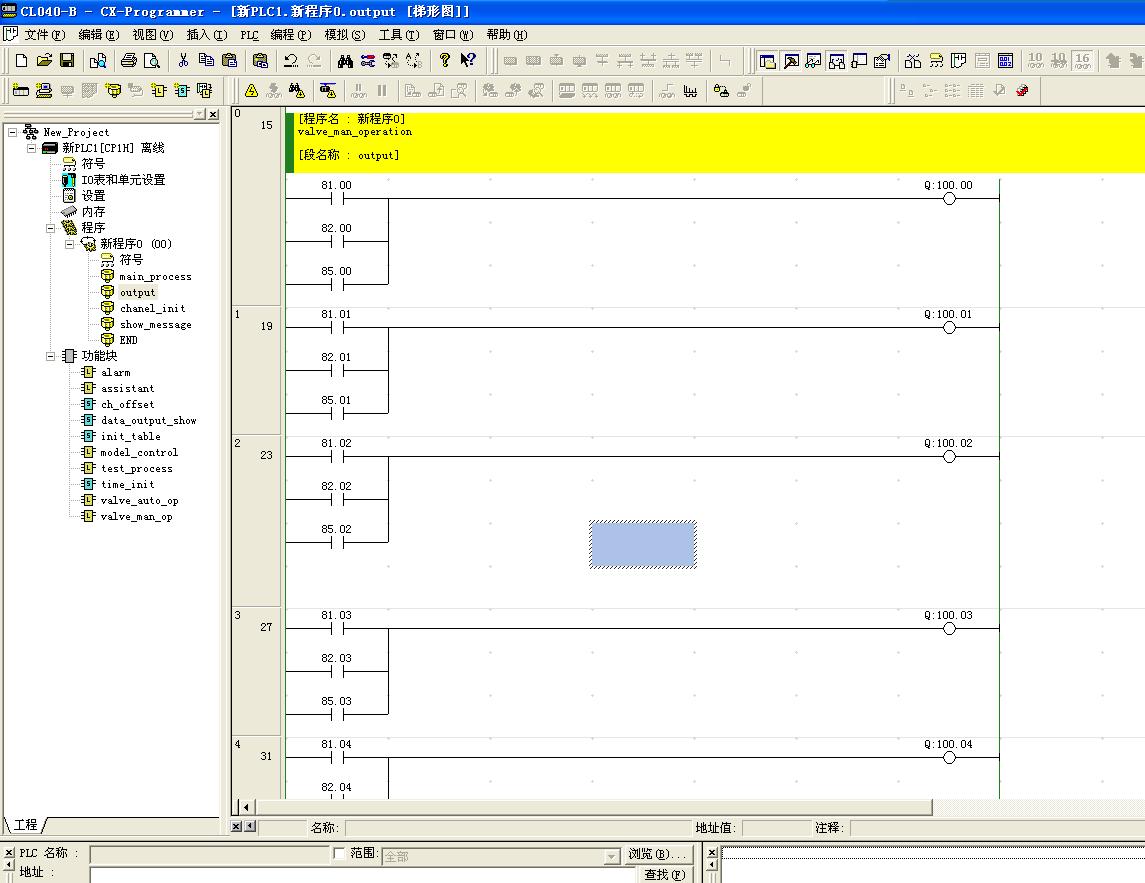Viewport: 1145px width, 883px height.
Task: Click the Print printer icon
Action: click(128, 61)
